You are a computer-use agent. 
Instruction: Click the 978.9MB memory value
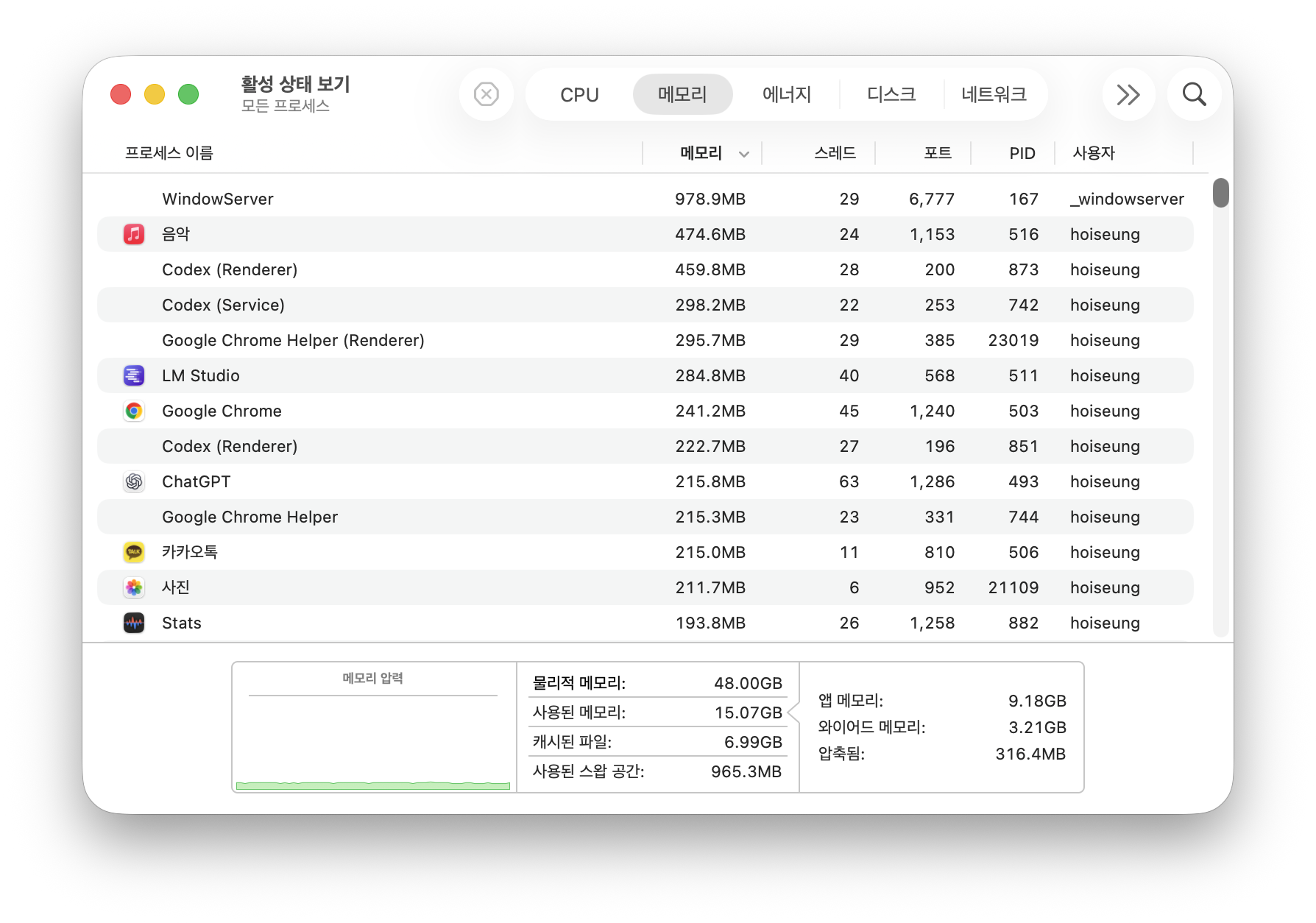[x=710, y=199]
